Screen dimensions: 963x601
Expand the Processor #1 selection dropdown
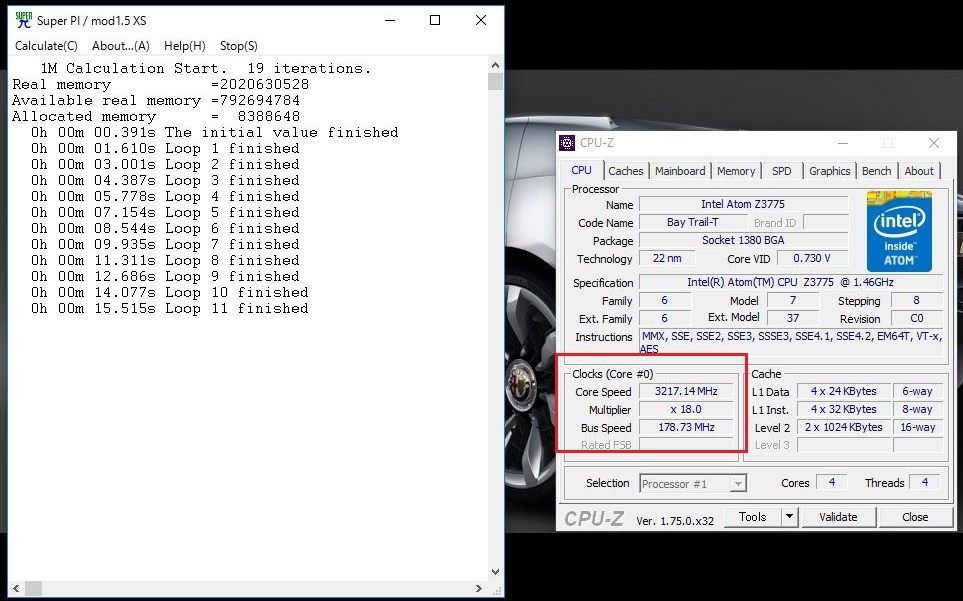[x=738, y=484]
